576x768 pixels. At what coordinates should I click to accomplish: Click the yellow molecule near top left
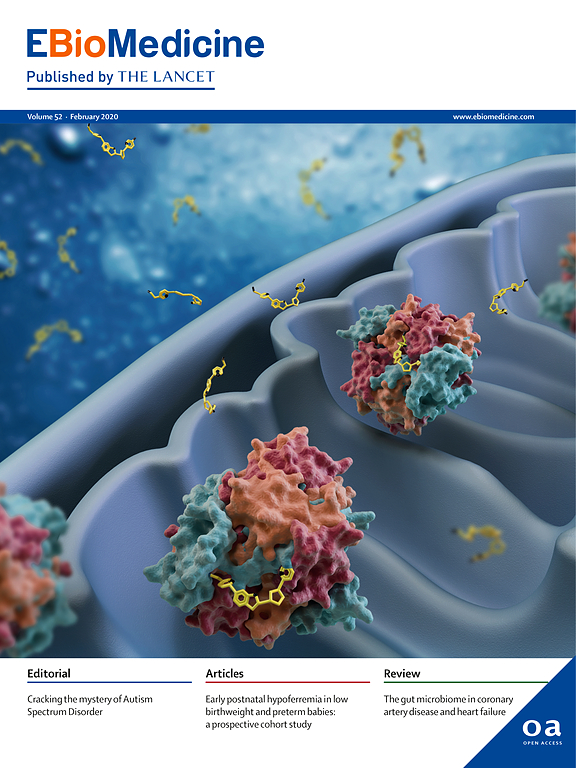click(112, 141)
